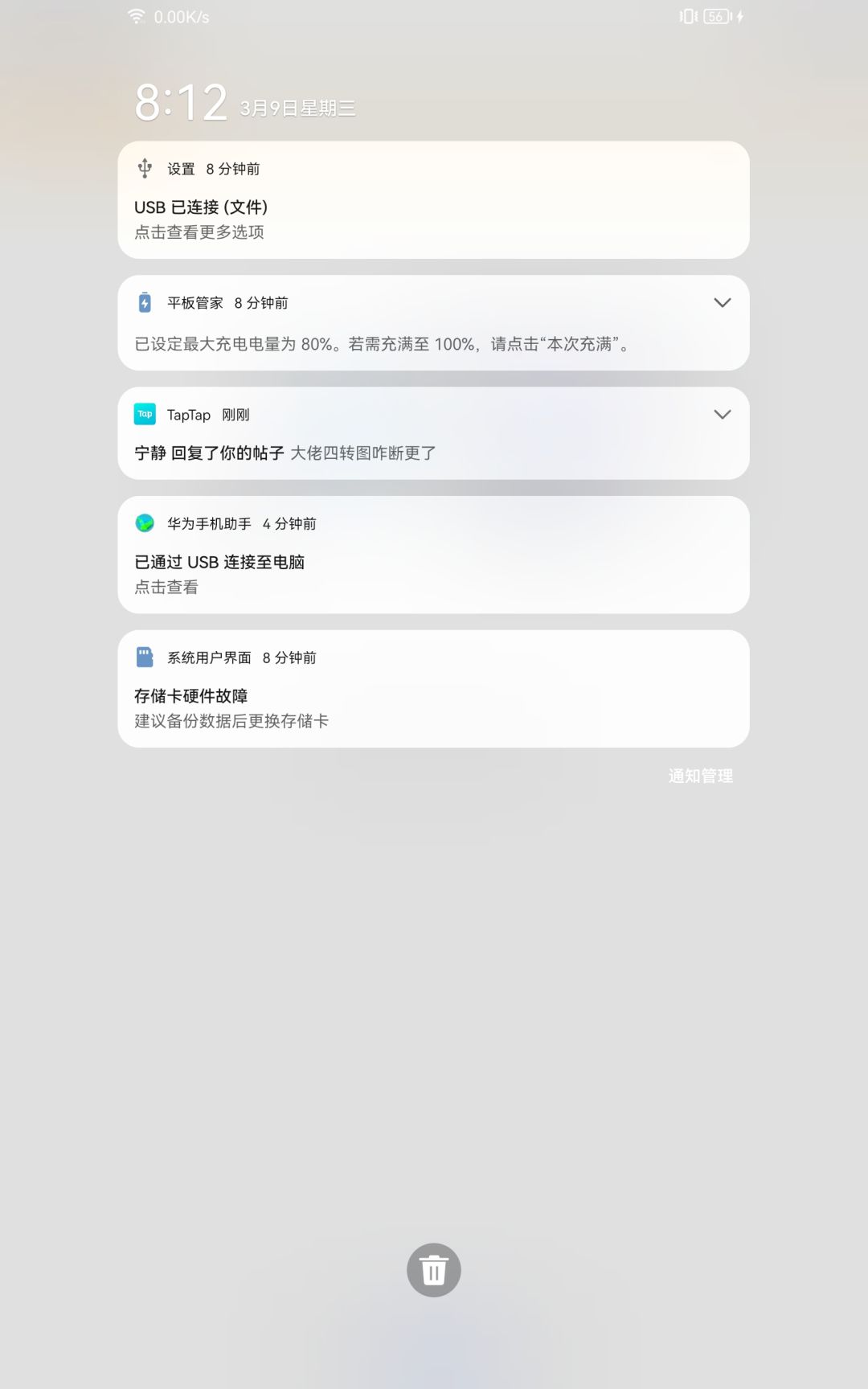Tap the vibrate mode icon in status bar
The width and height of the screenshot is (868, 1389).
[x=688, y=16]
